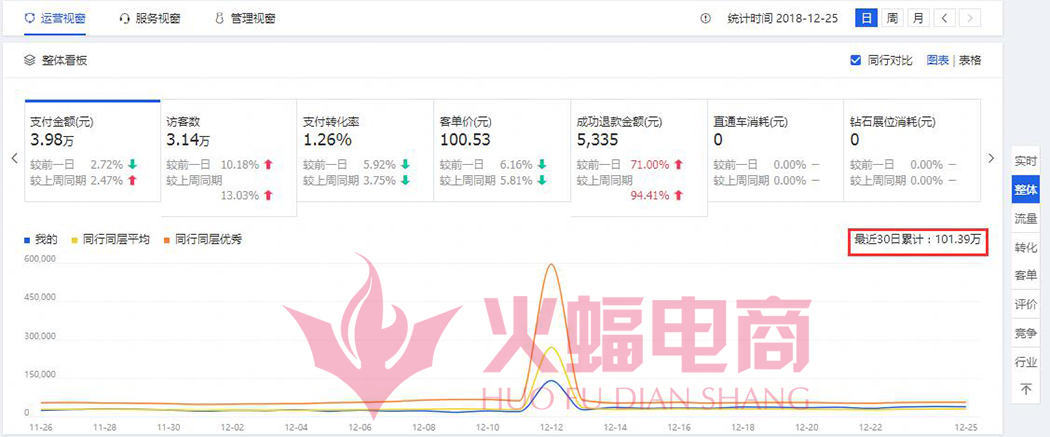Image resolution: width=1050 pixels, height=437 pixels.
Task: Switch to the 服务视窗 tab
Action: [x=150, y=18]
